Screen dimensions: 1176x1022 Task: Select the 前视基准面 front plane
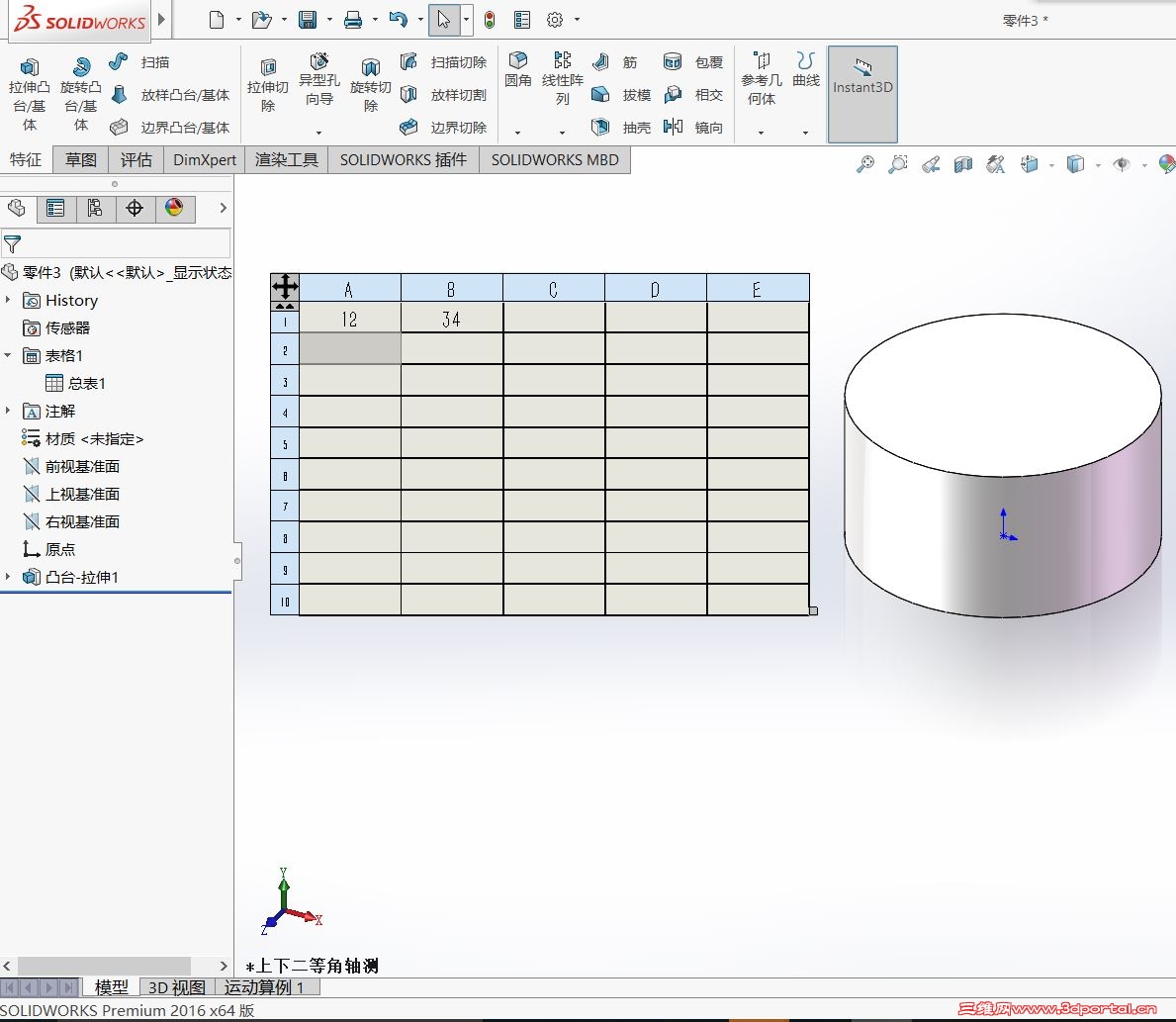[71, 467]
